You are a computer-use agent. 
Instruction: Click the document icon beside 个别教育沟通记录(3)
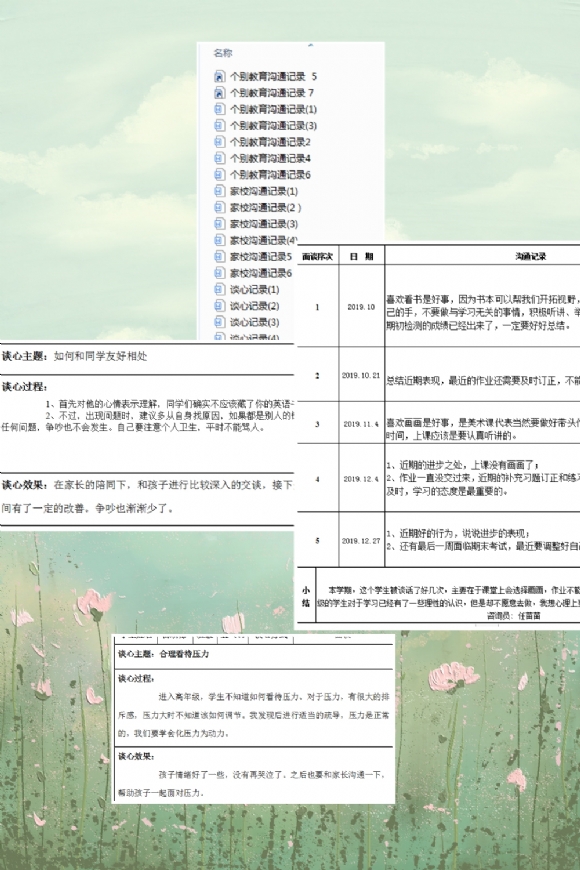220,125
